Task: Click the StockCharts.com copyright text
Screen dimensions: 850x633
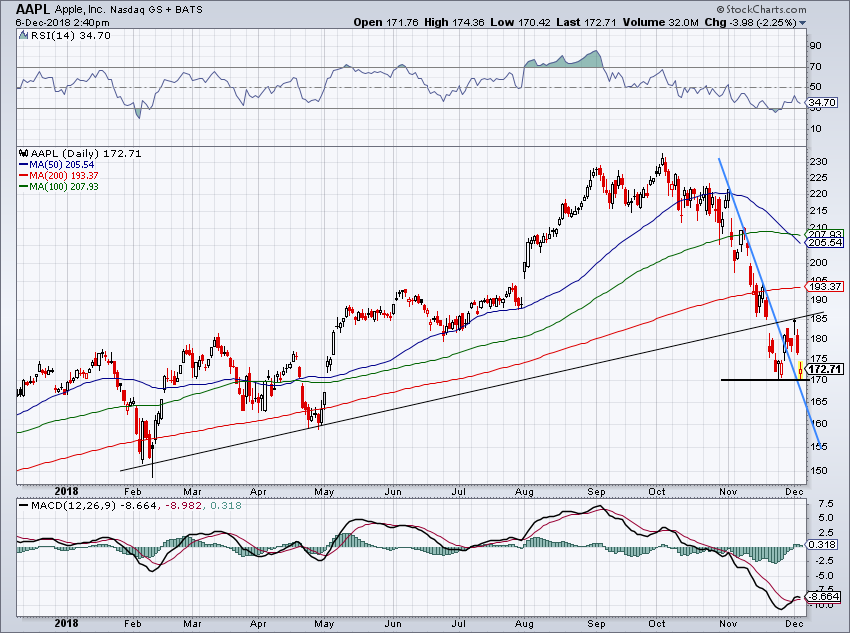Action: point(761,9)
